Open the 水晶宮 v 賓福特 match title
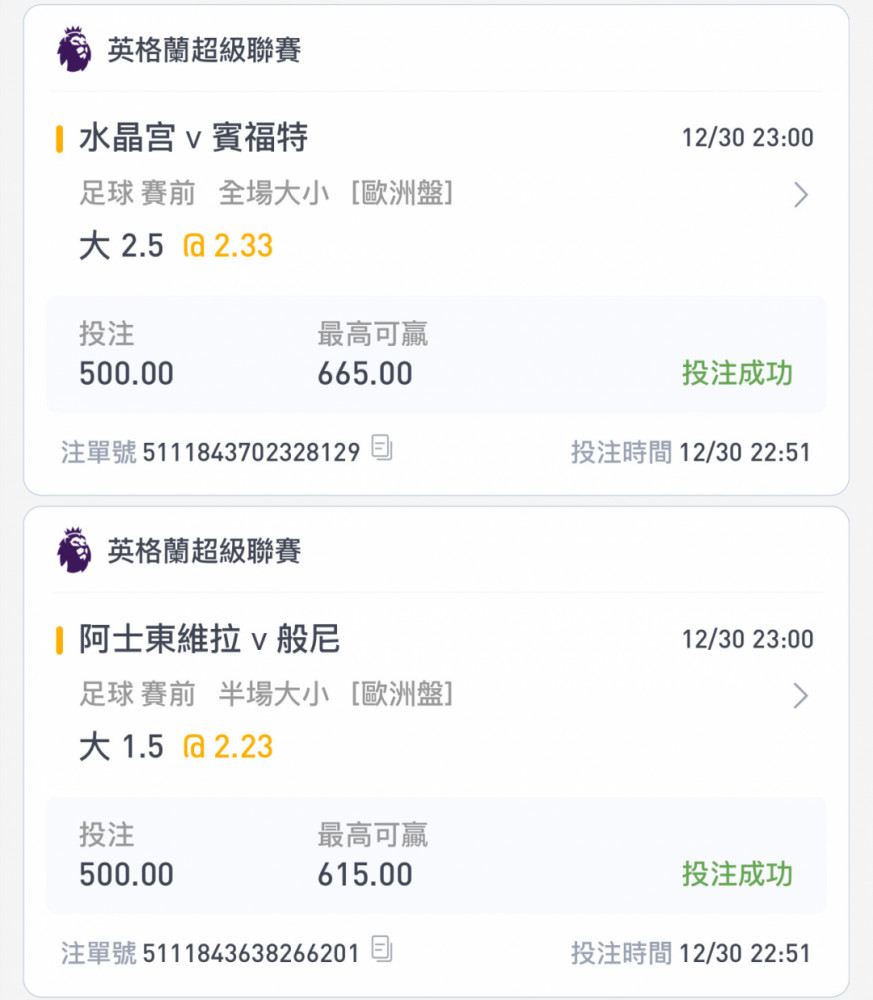The image size is (873, 1000). tap(193, 138)
